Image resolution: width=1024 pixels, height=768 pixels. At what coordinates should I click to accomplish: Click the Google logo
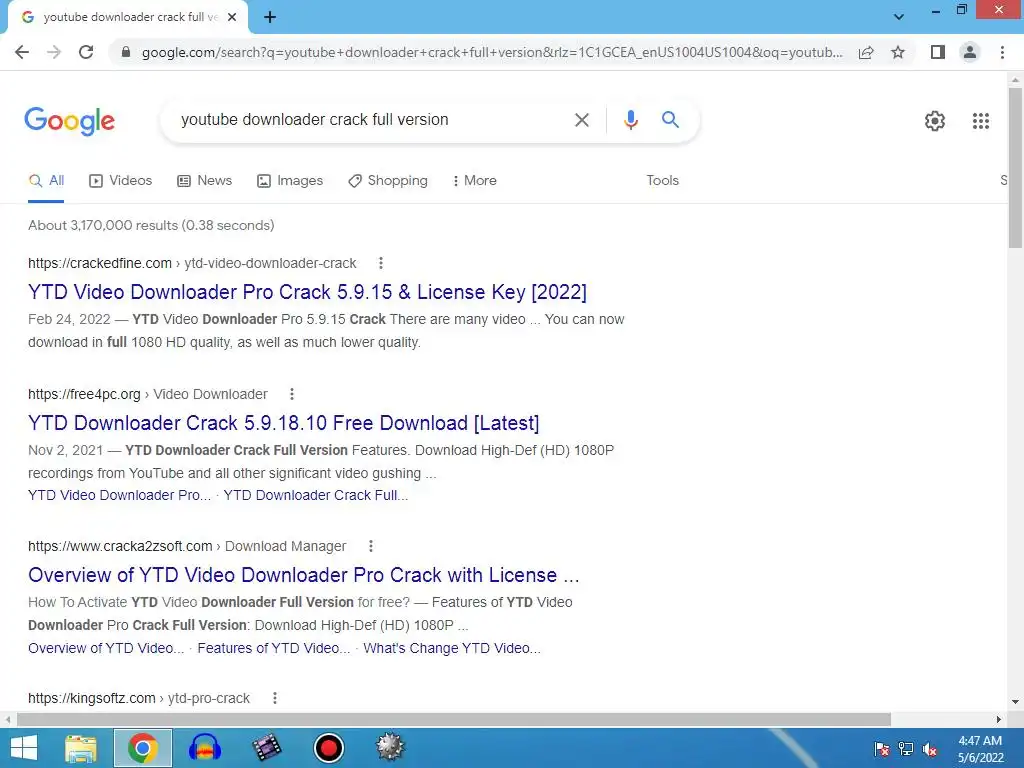tap(69, 121)
